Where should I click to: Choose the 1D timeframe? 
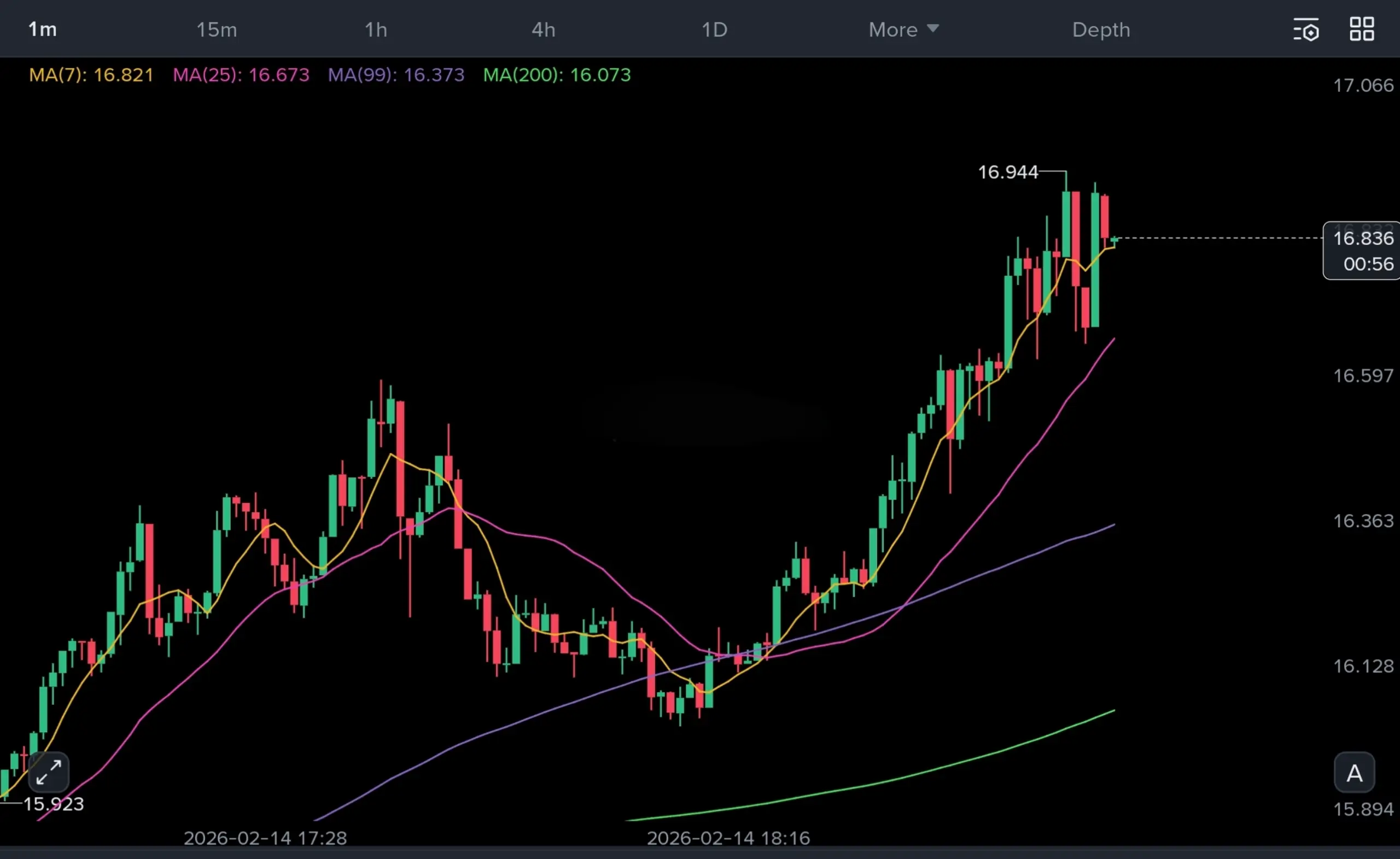click(x=714, y=30)
